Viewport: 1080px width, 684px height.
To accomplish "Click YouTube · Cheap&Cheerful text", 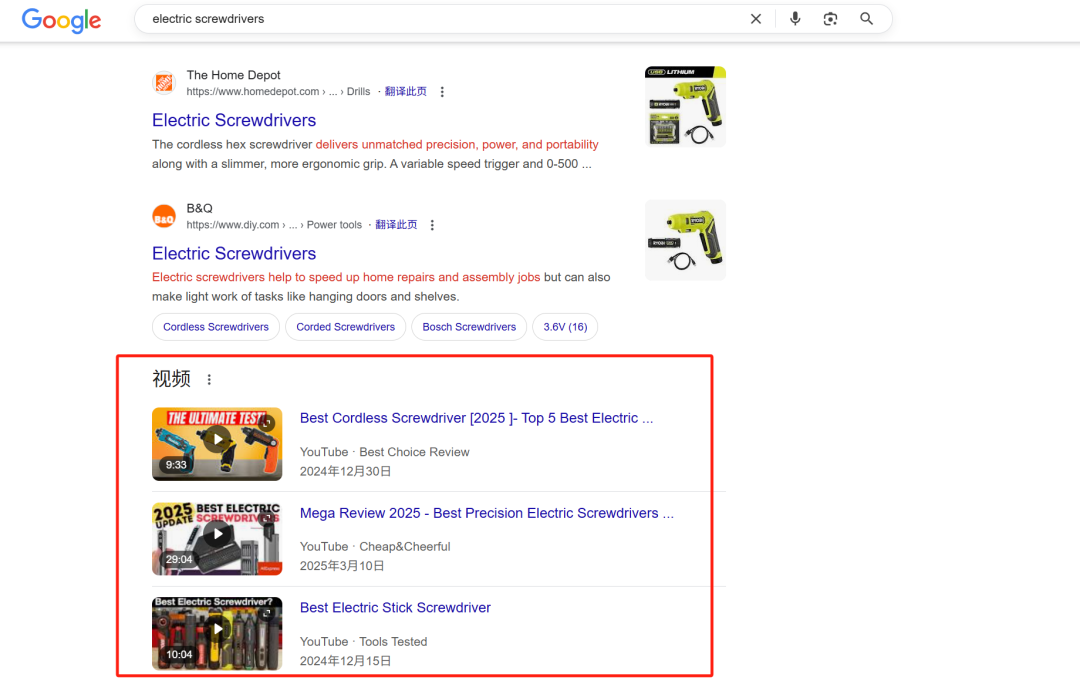I will (x=375, y=547).
